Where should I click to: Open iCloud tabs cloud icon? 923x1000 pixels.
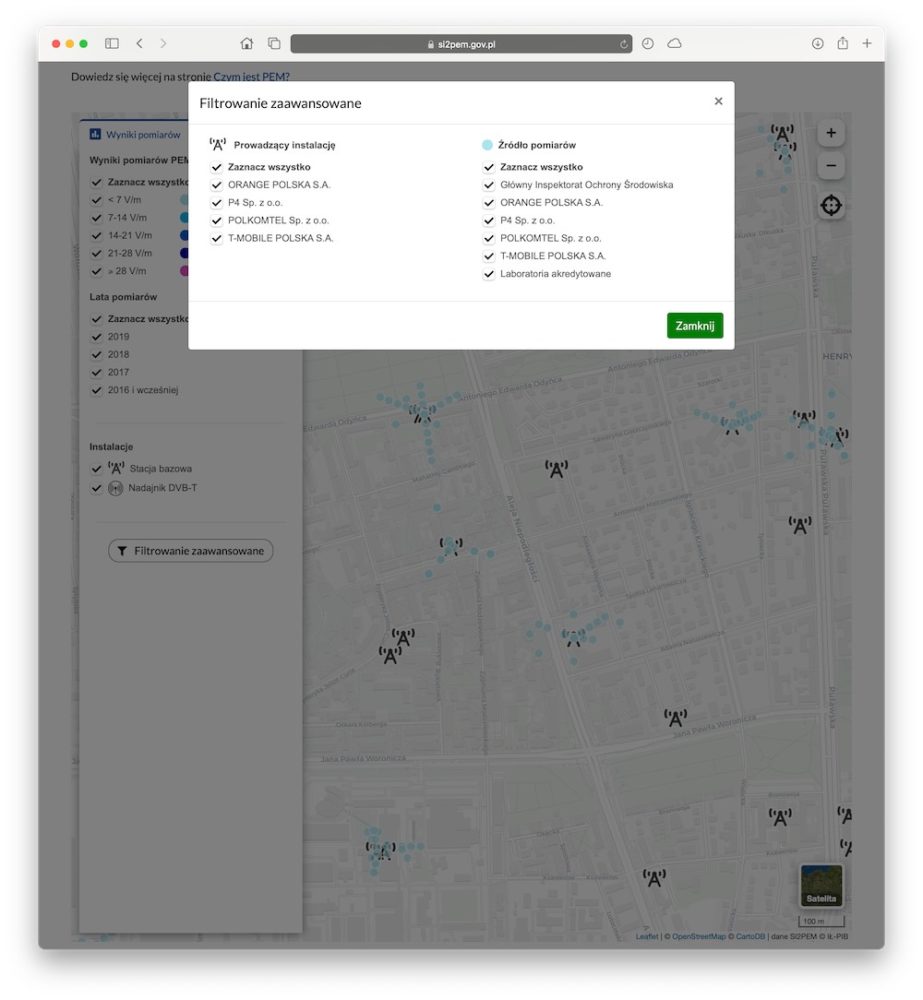coord(674,43)
